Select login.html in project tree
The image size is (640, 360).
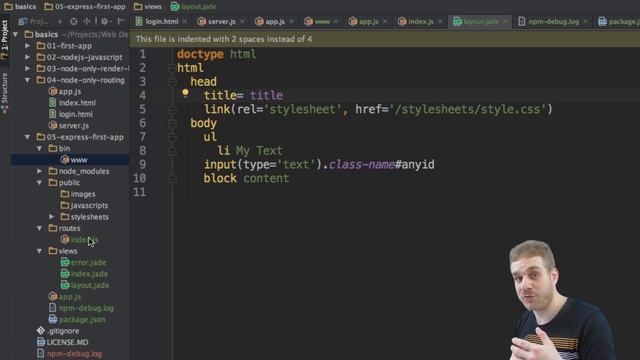pos(71,114)
